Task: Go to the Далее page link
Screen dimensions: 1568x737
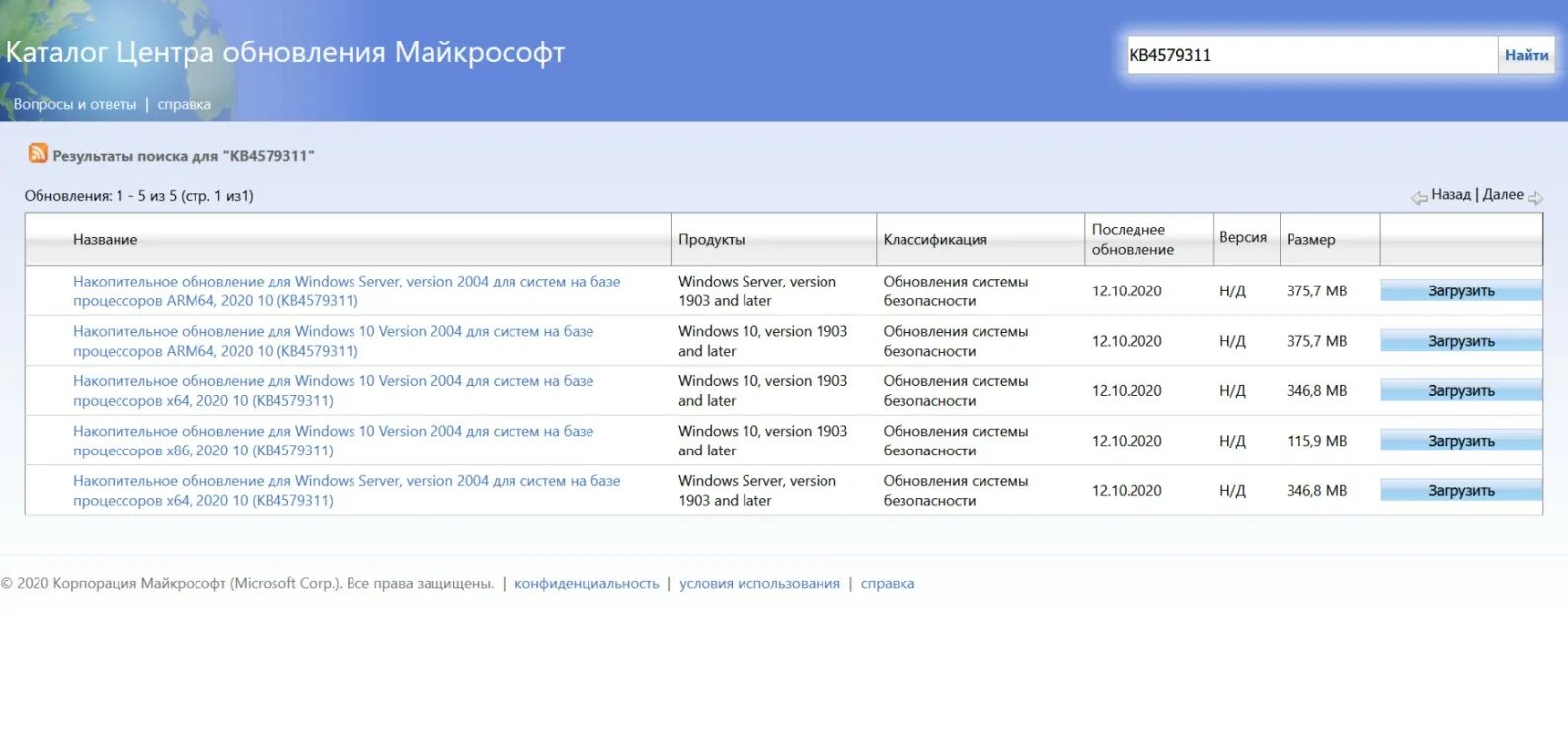Action: coord(1503,194)
